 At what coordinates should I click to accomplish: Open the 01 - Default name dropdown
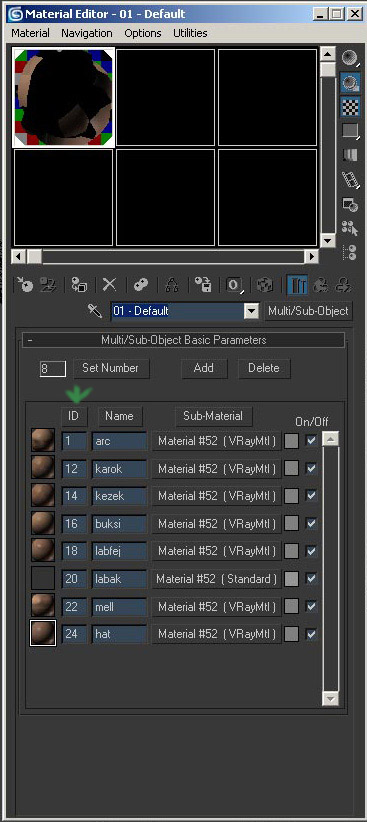coord(252,311)
